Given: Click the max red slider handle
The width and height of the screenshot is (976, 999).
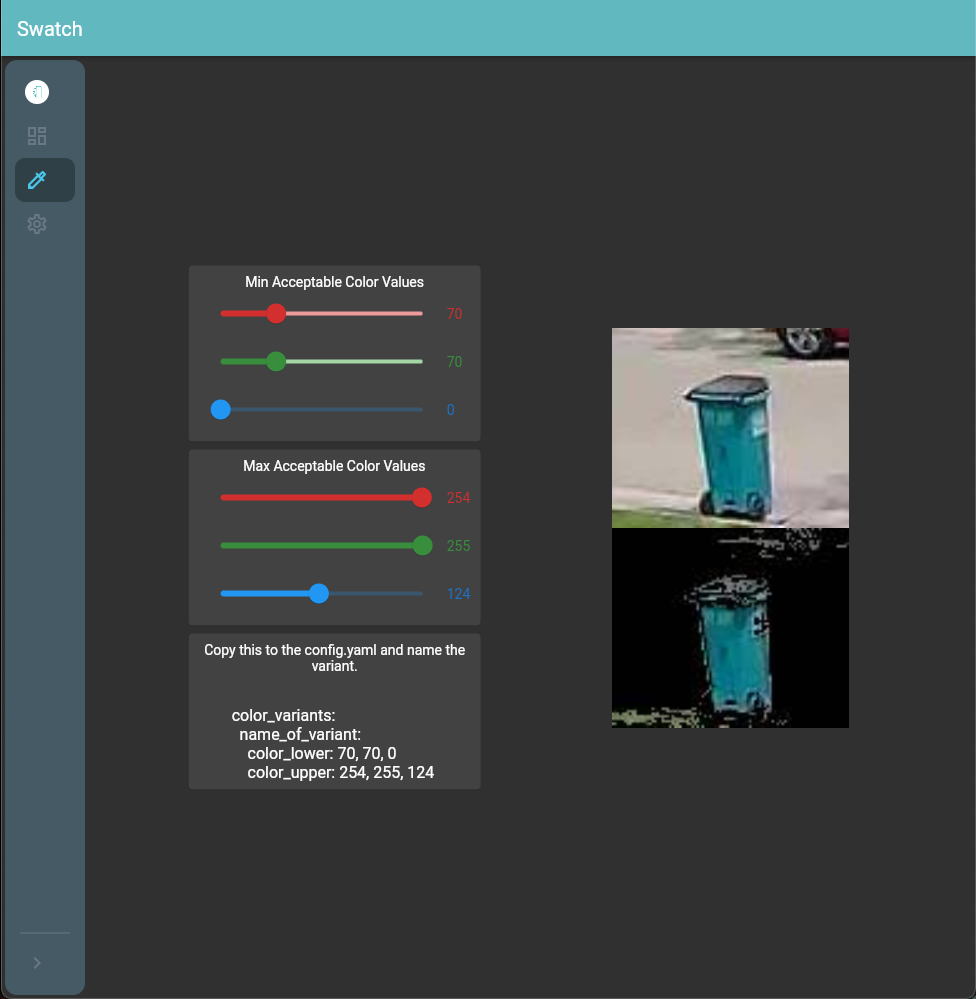Looking at the screenshot, I should (x=422, y=498).
